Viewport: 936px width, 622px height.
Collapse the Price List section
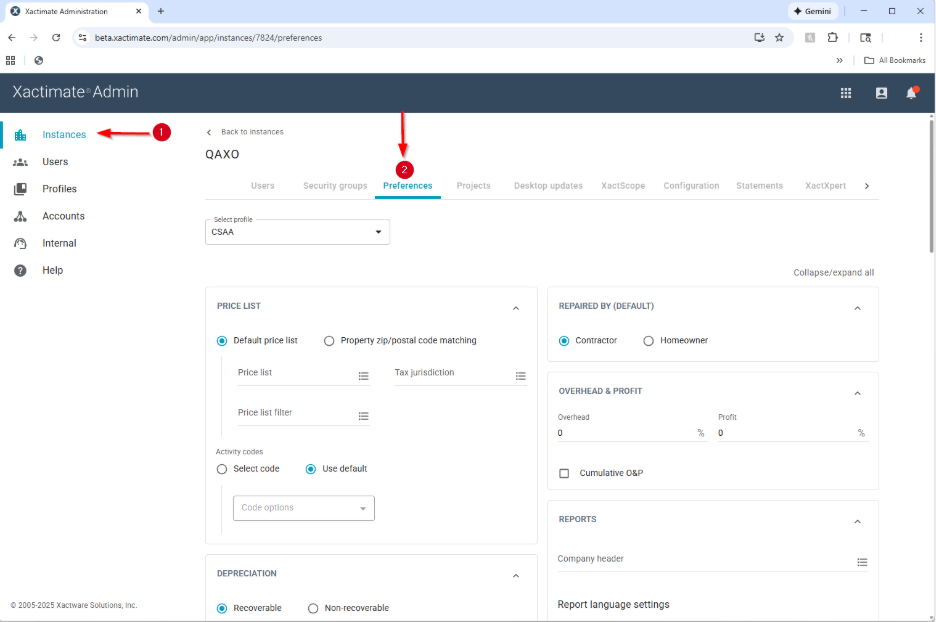click(516, 308)
